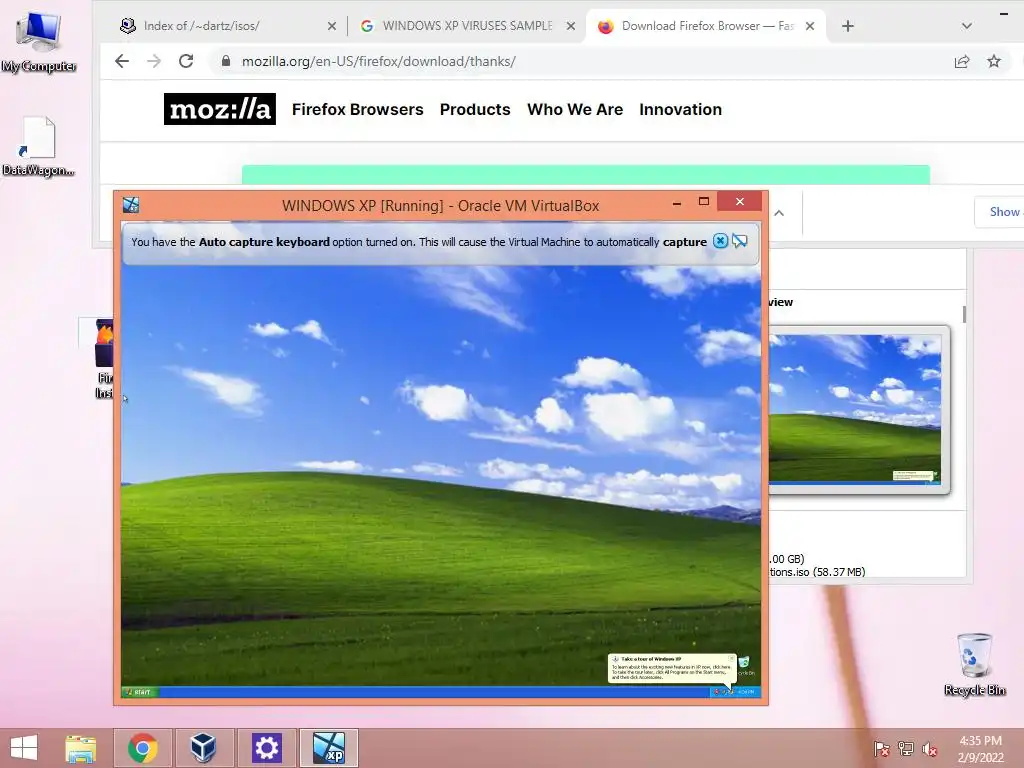Viewport: 1024px width, 768px height.
Task: Switch to Chrome in the taskbar
Action: pyautogui.click(x=142, y=748)
